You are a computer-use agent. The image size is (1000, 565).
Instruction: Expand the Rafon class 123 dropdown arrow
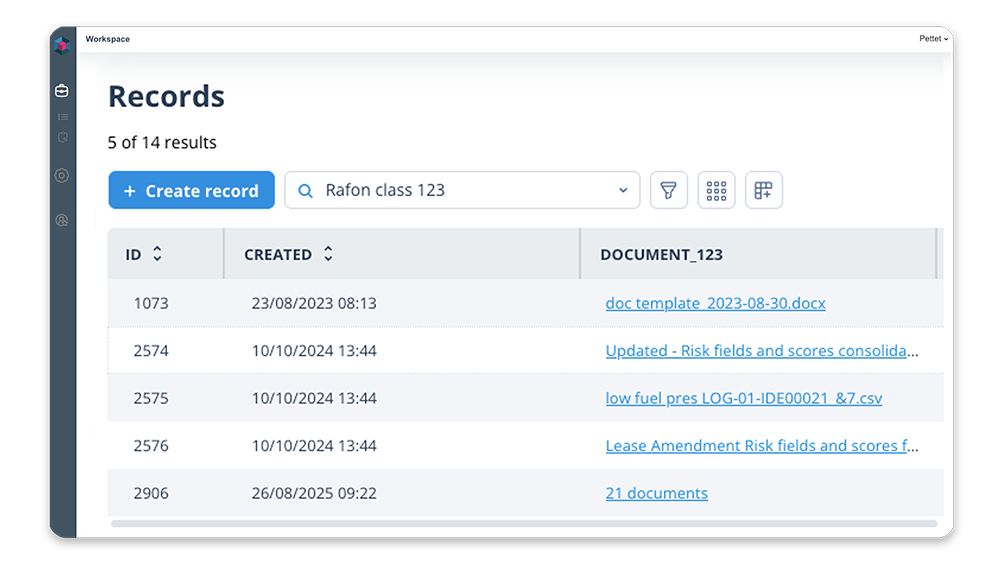tap(623, 190)
